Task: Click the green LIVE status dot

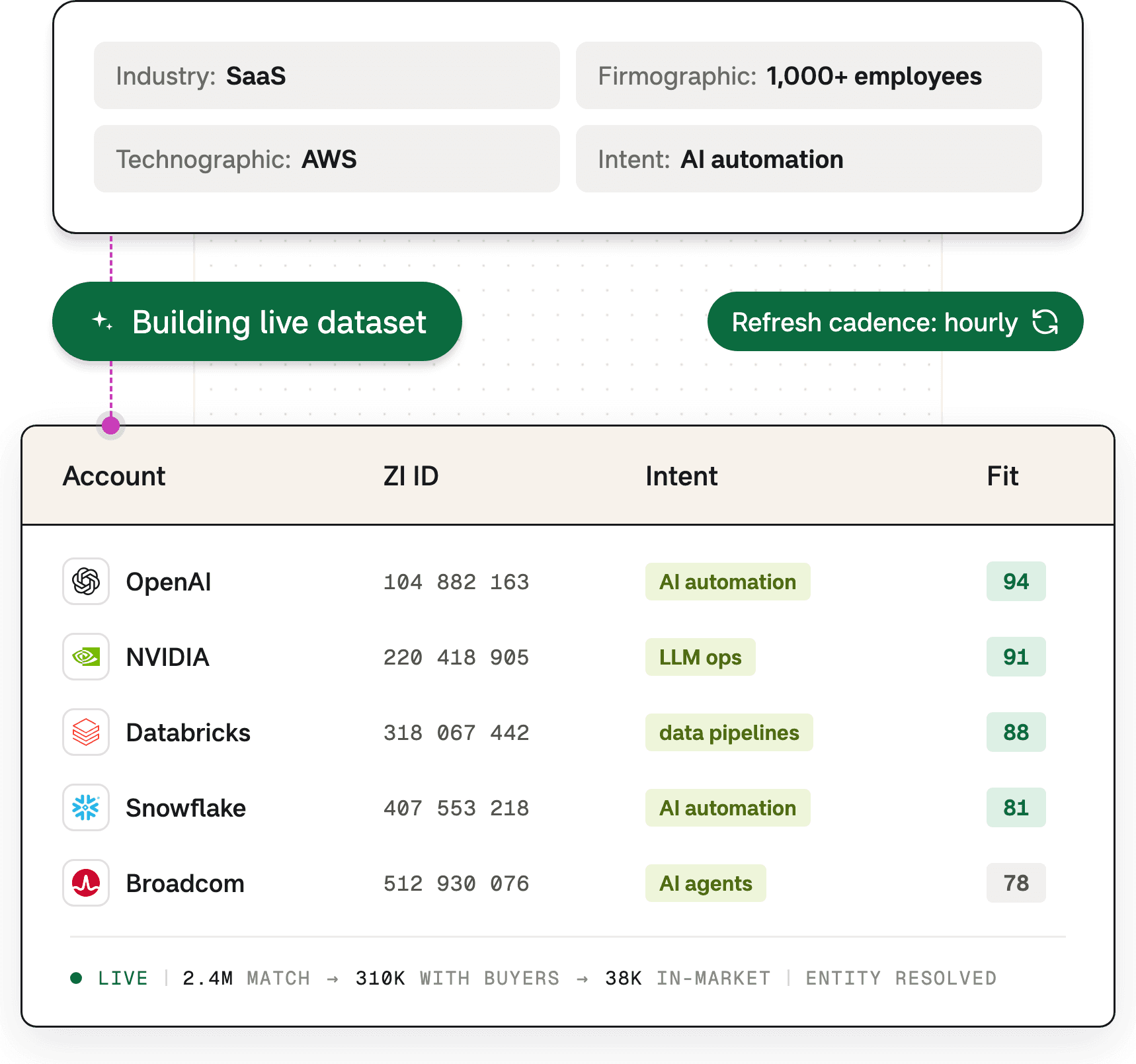Action: click(x=76, y=978)
